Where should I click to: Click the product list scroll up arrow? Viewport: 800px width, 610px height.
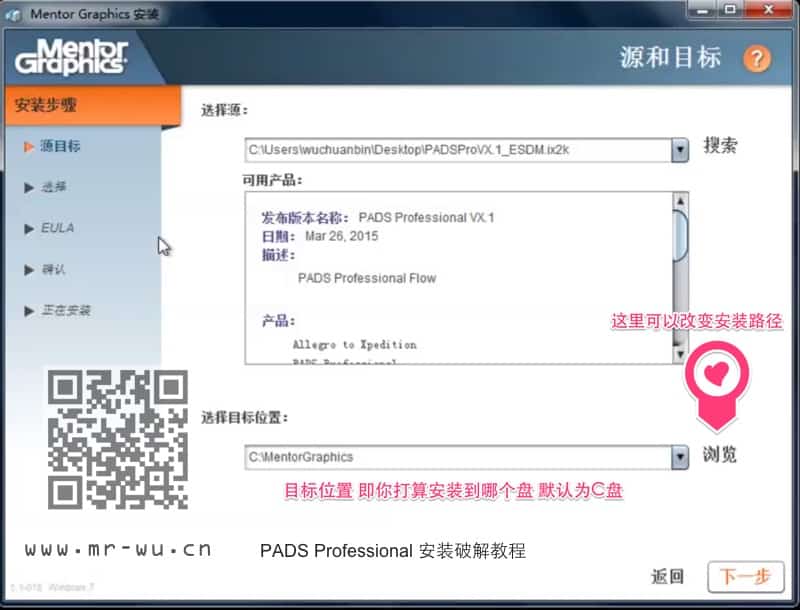tap(680, 201)
